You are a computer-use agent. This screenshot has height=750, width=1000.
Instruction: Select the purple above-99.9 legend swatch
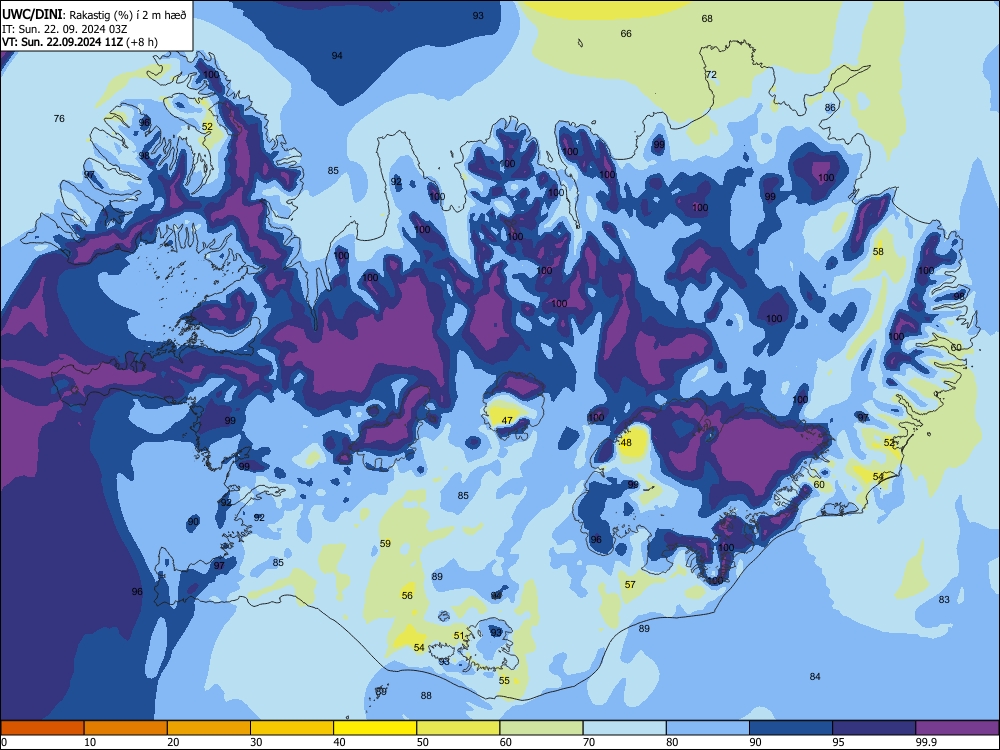coord(957,728)
